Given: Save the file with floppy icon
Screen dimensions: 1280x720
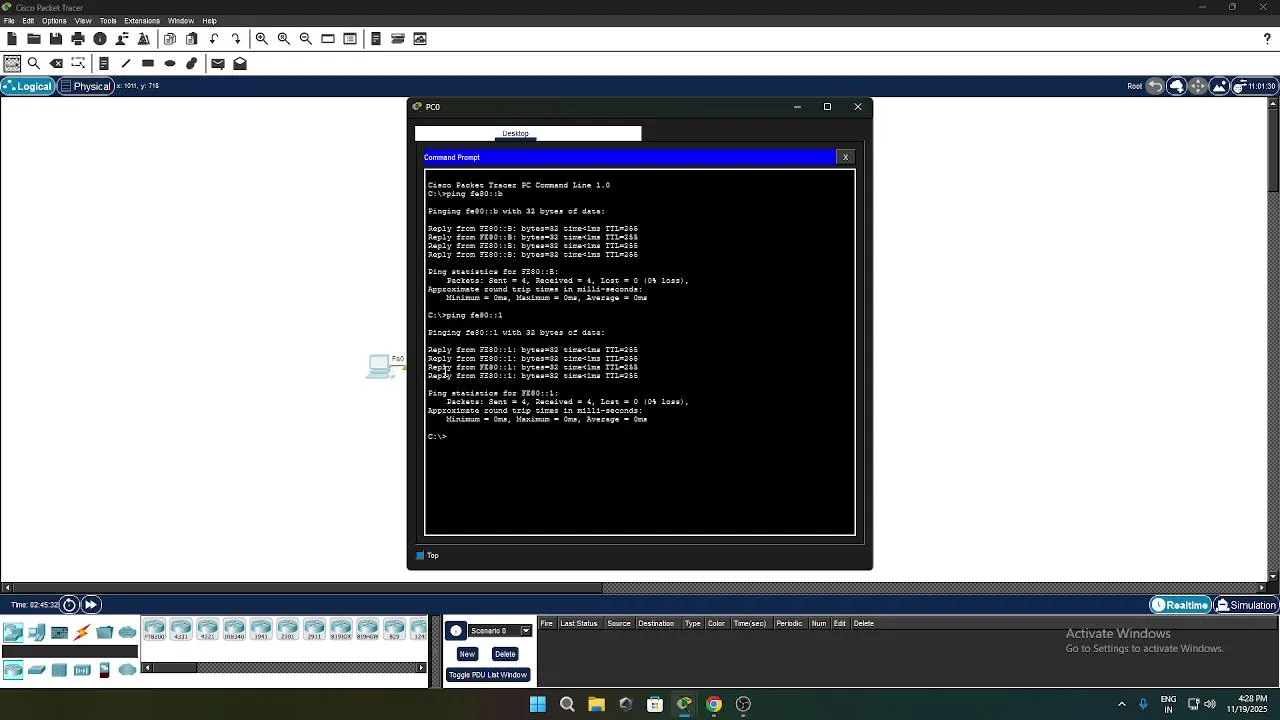Looking at the screenshot, I should tap(56, 39).
